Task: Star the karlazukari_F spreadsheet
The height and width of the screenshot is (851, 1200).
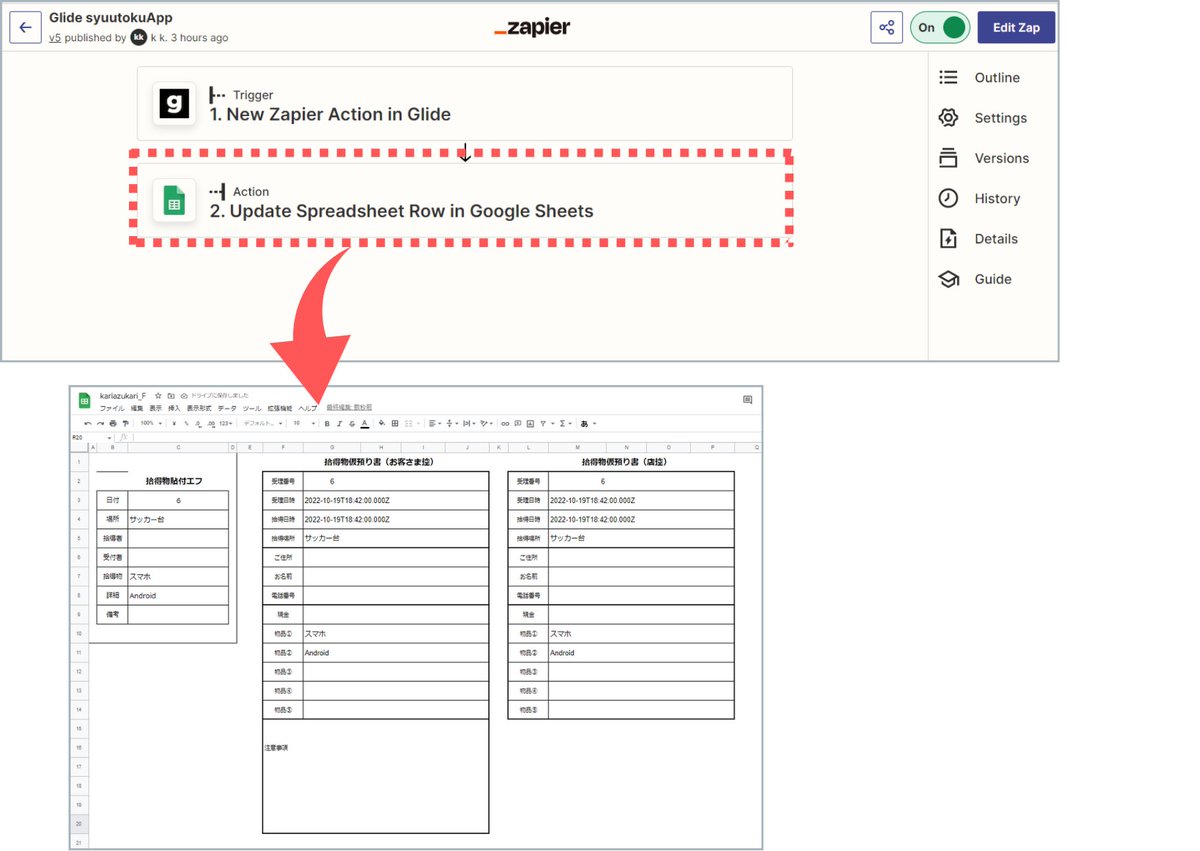Action: pos(158,396)
